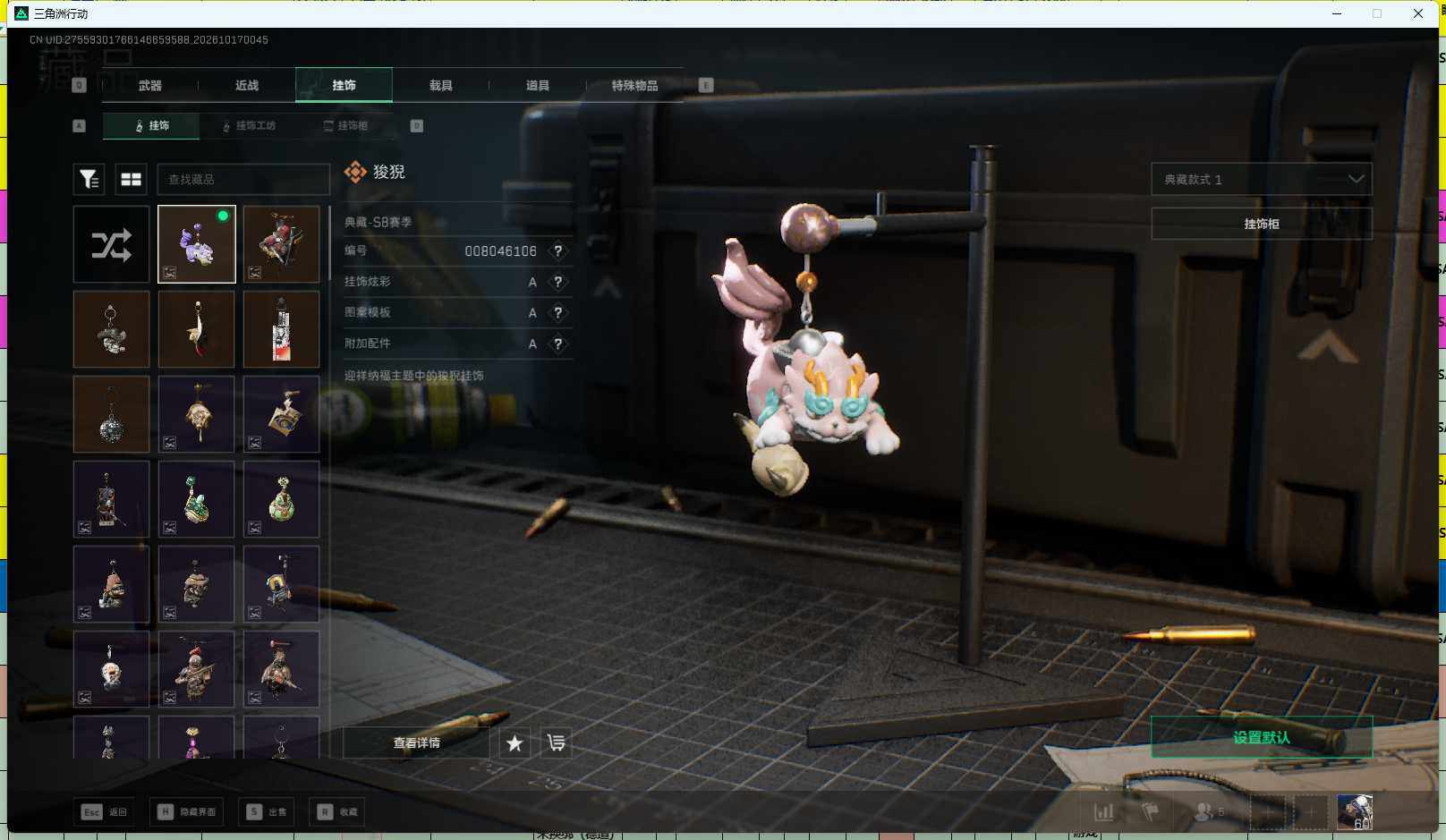1446x840 pixels.
Task: Click the 挂饰柜 button on right panel
Action: click(1262, 224)
